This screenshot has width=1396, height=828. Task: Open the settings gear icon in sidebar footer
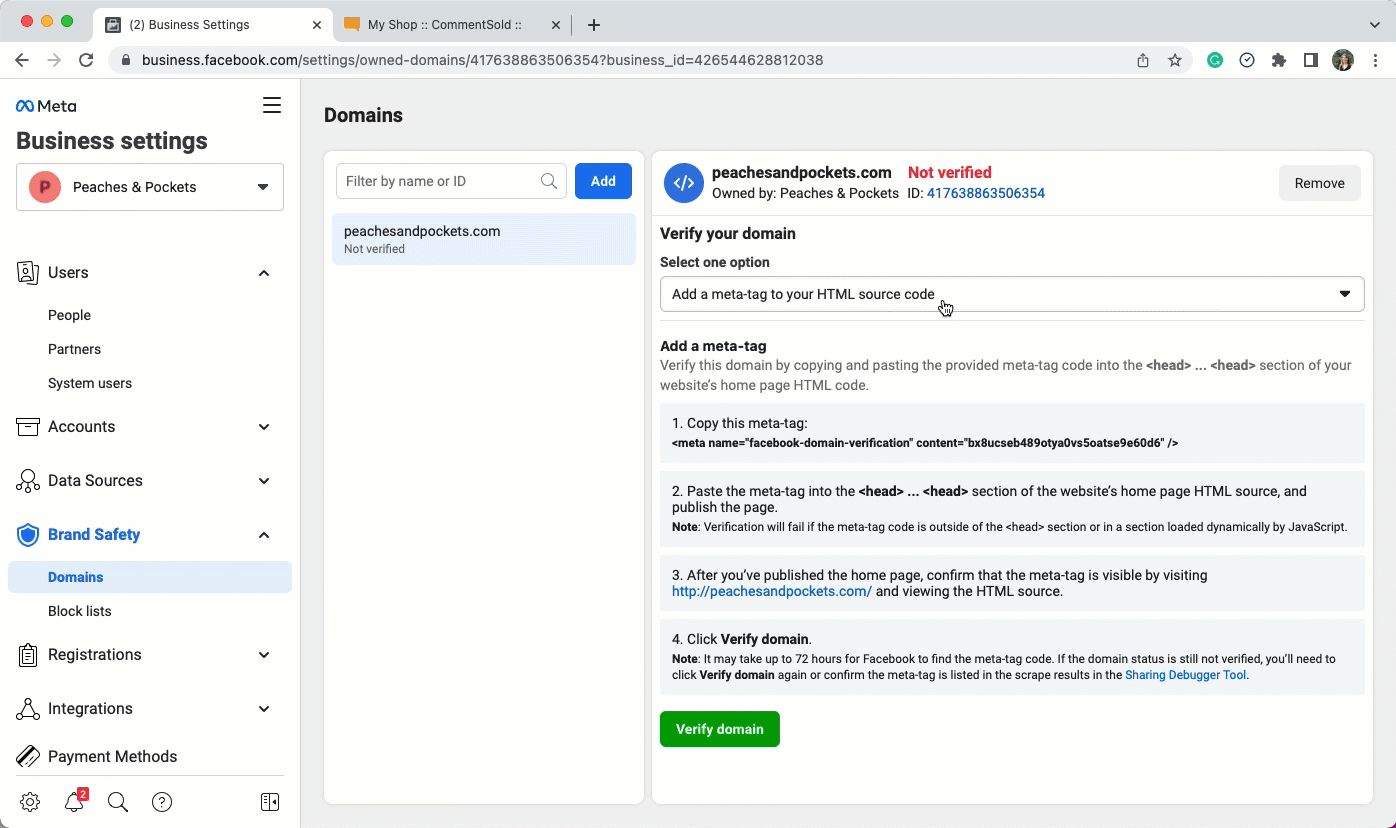pyautogui.click(x=30, y=802)
